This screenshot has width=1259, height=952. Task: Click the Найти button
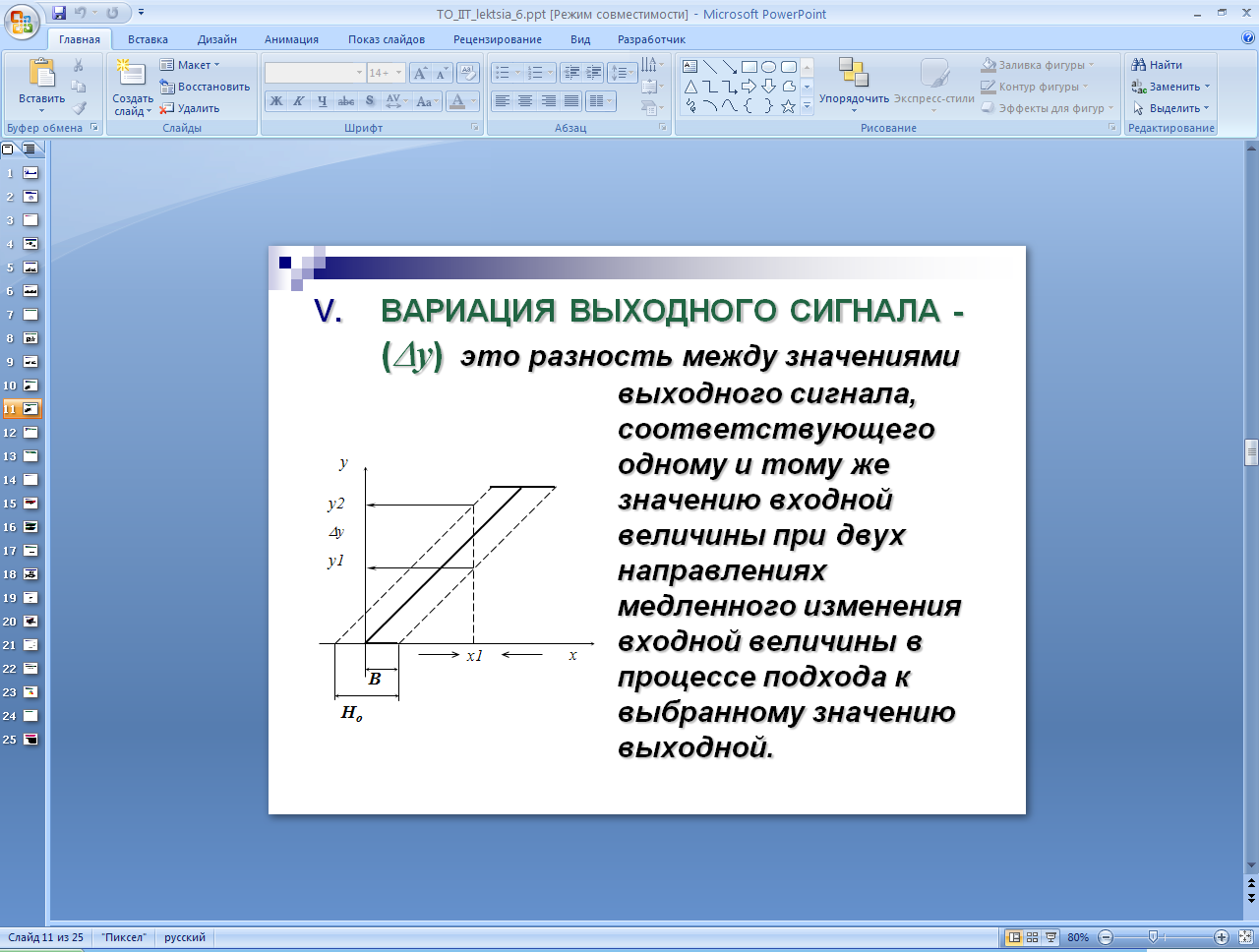(x=1157, y=65)
